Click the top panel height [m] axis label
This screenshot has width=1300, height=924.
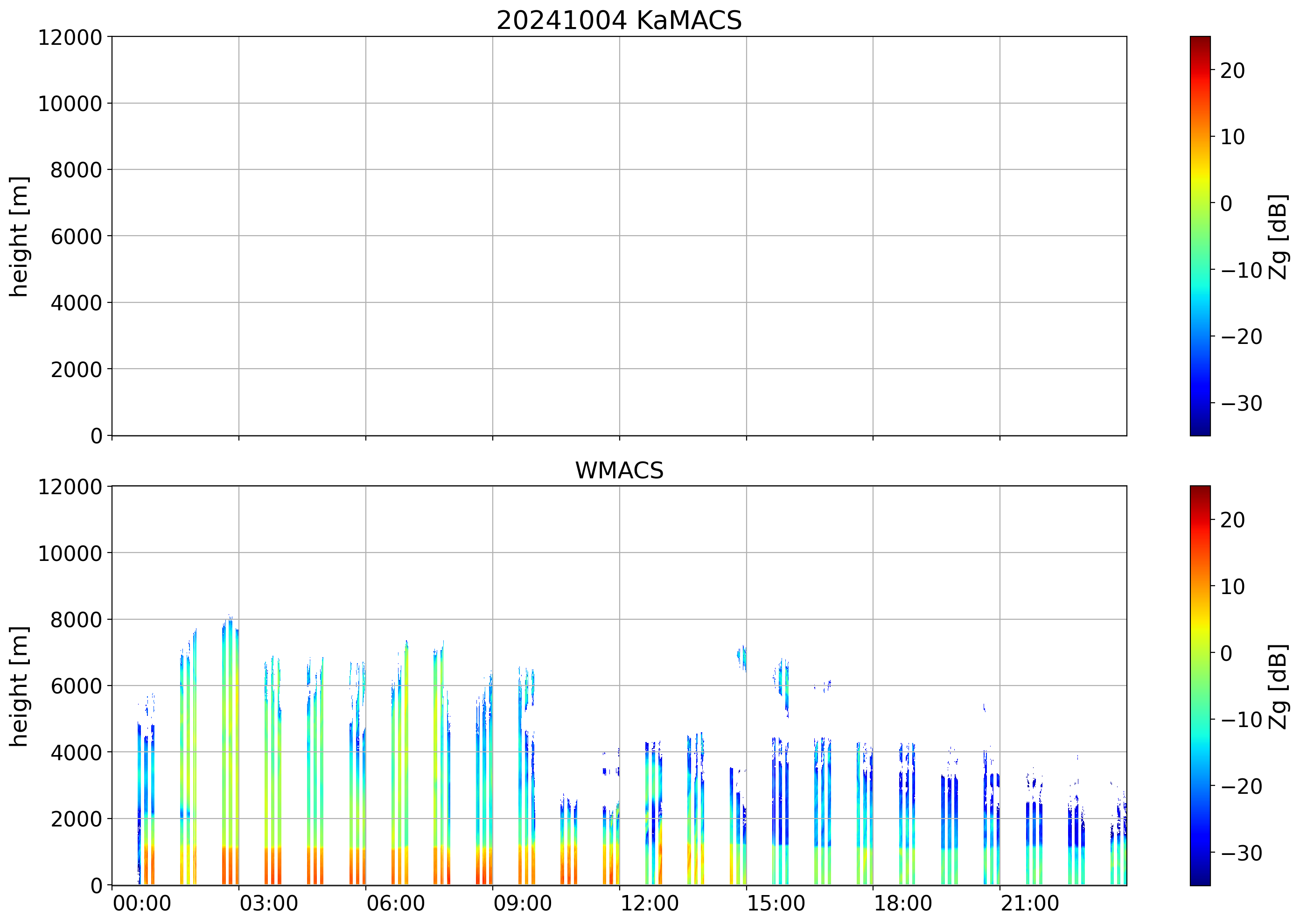[19, 236]
